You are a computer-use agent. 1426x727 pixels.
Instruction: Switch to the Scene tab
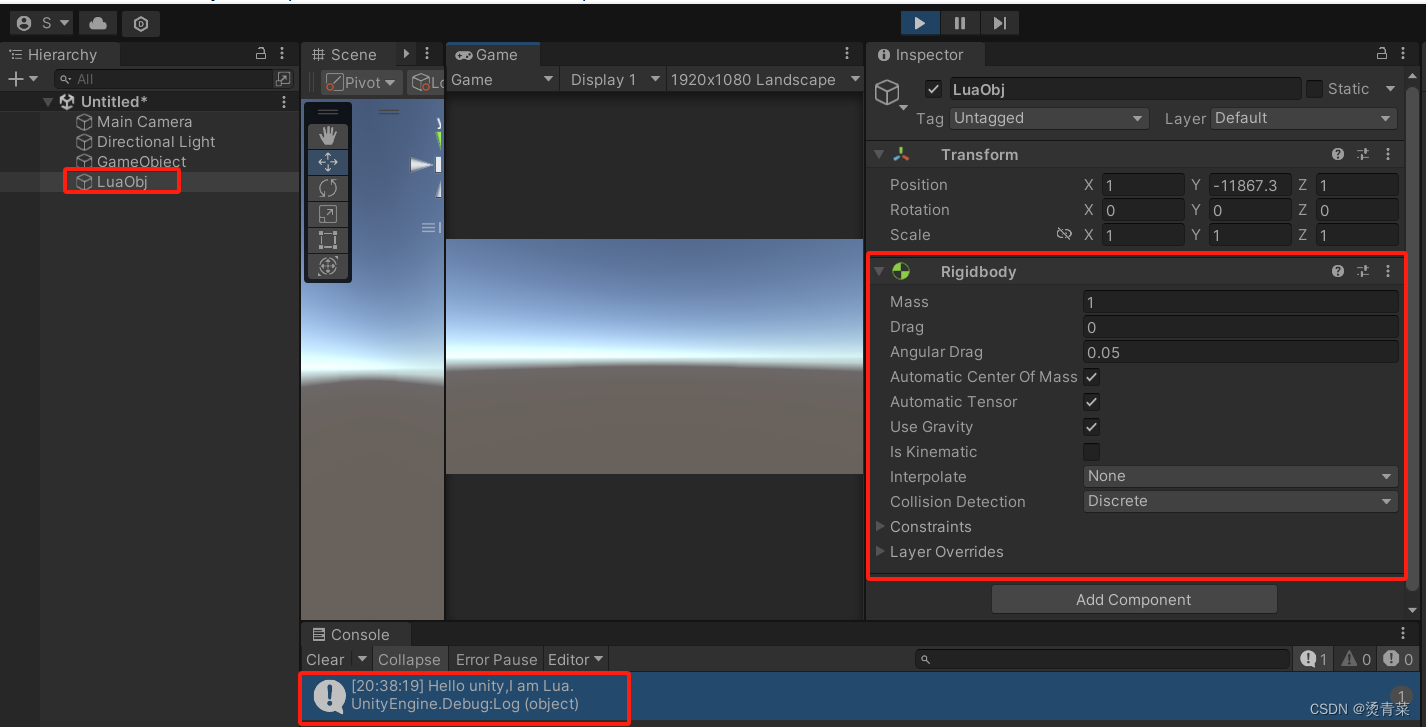coord(345,55)
